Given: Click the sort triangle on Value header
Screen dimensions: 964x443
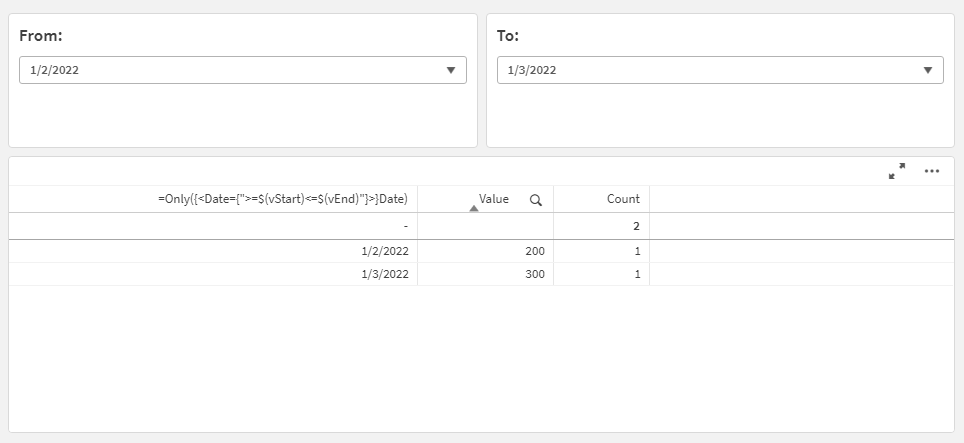Looking at the screenshot, I should [x=474, y=208].
